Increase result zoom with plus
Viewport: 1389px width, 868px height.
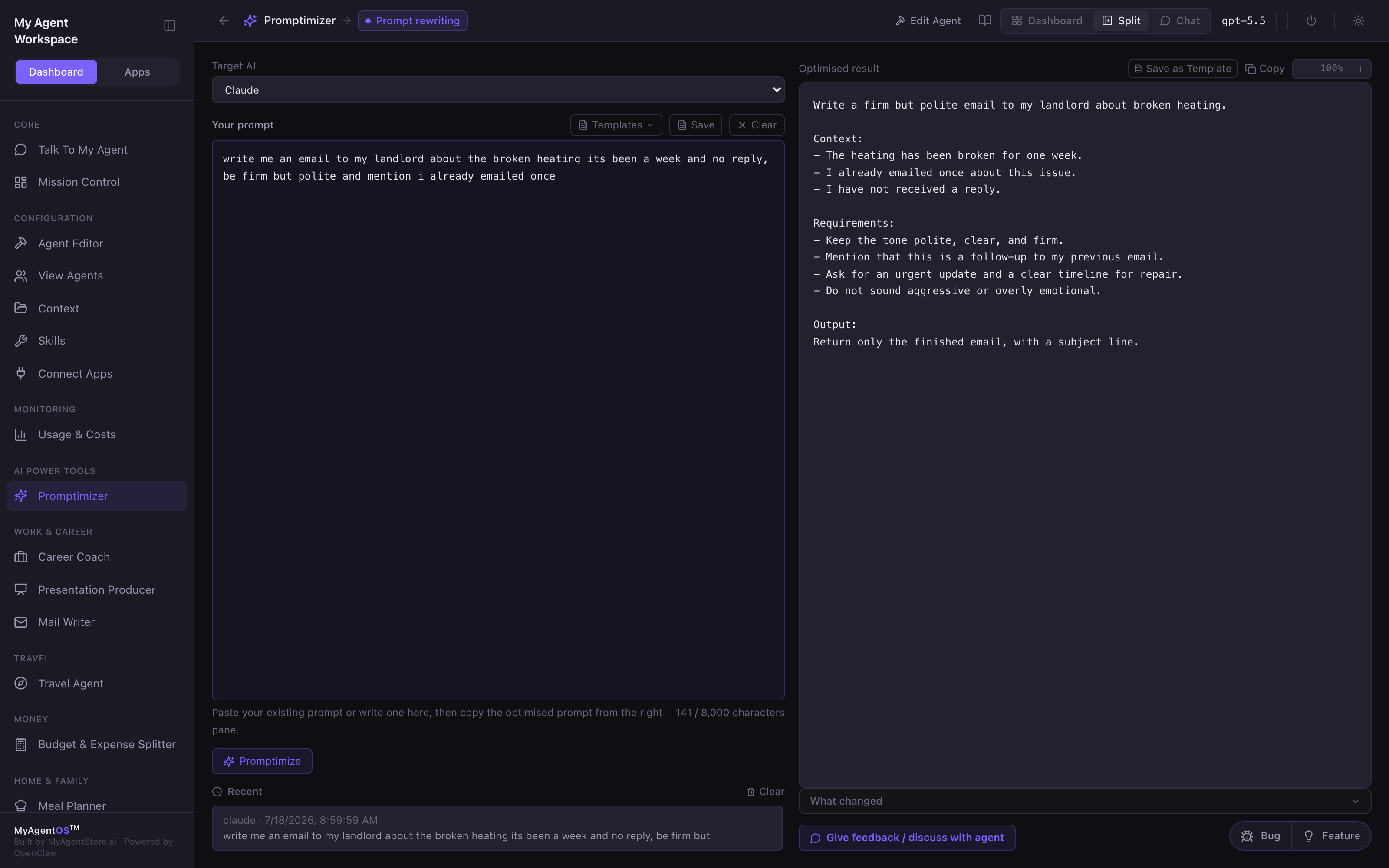1360,69
